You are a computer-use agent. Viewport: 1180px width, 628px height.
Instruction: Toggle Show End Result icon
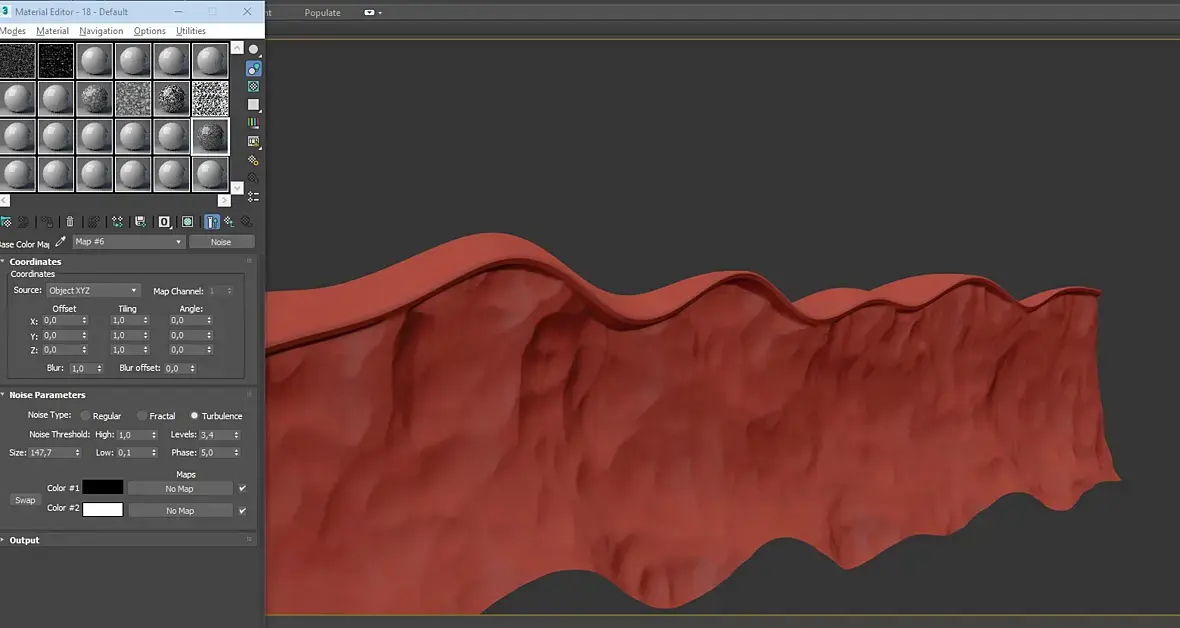pos(212,222)
